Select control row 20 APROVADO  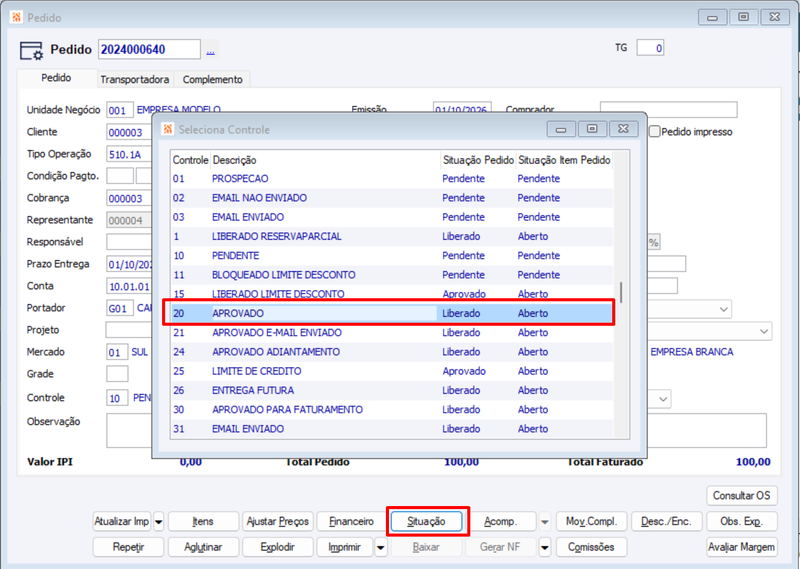point(392,313)
